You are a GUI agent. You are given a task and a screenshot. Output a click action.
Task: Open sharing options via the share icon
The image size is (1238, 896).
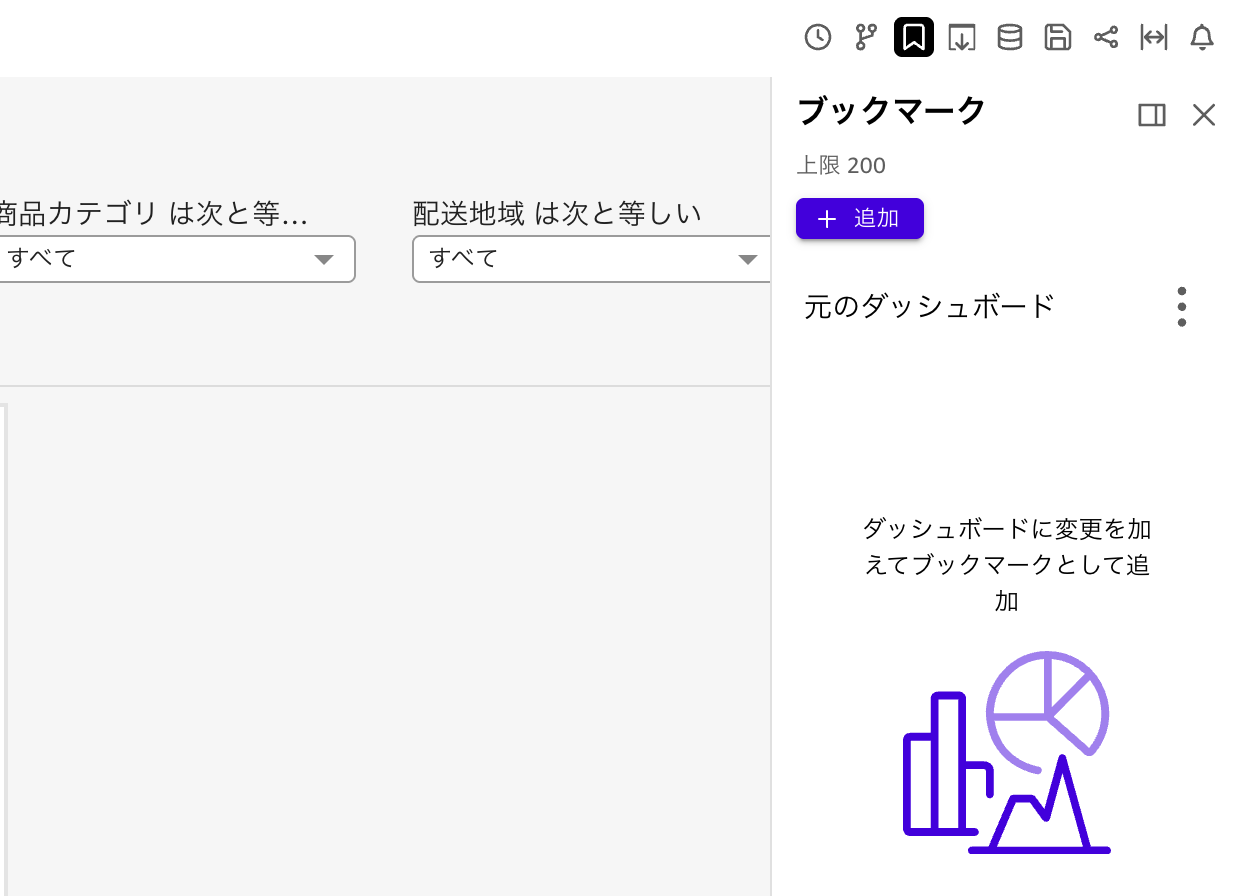click(x=1105, y=37)
